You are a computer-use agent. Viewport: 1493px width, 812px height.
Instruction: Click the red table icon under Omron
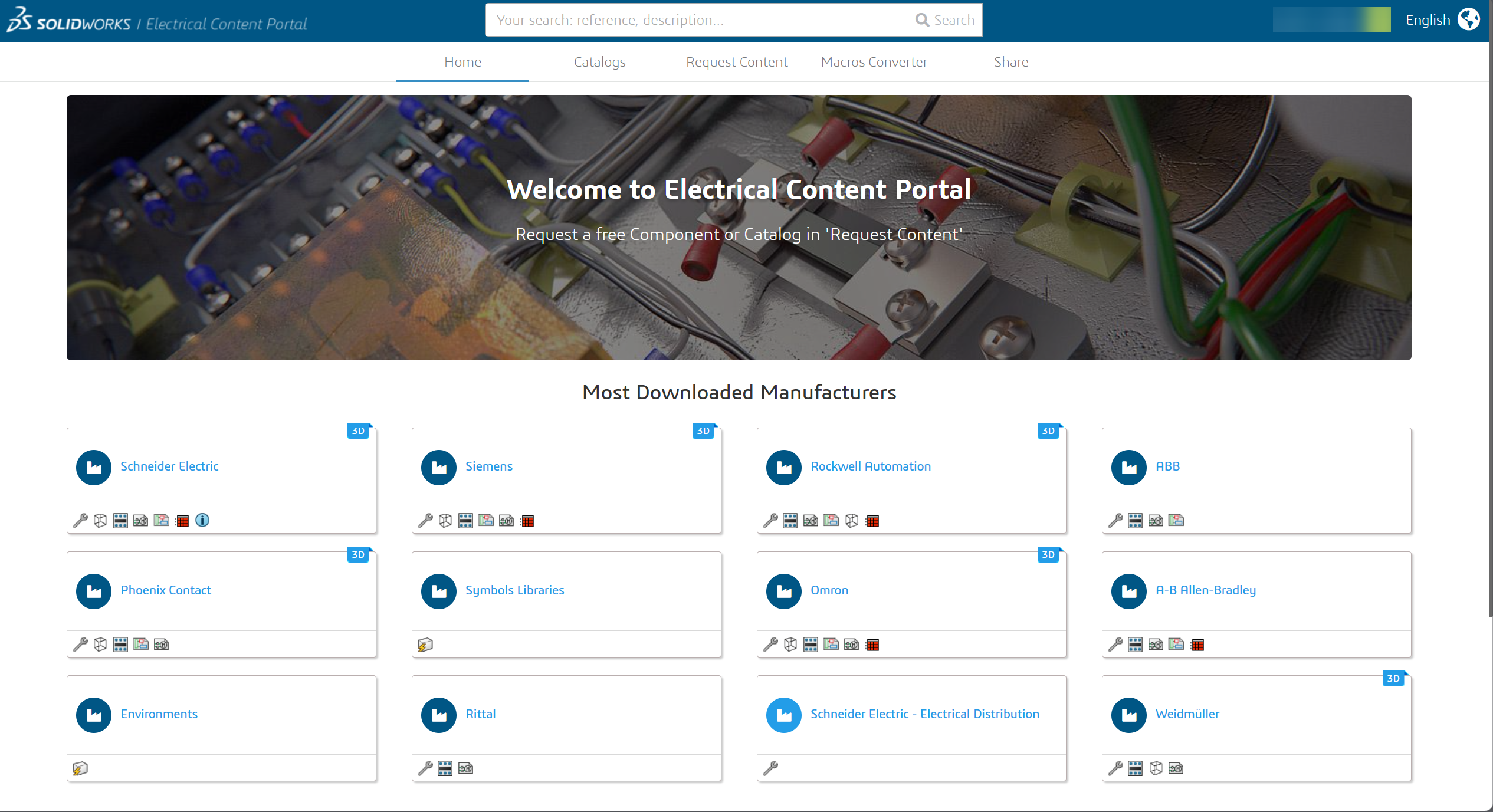pos(872,645)
